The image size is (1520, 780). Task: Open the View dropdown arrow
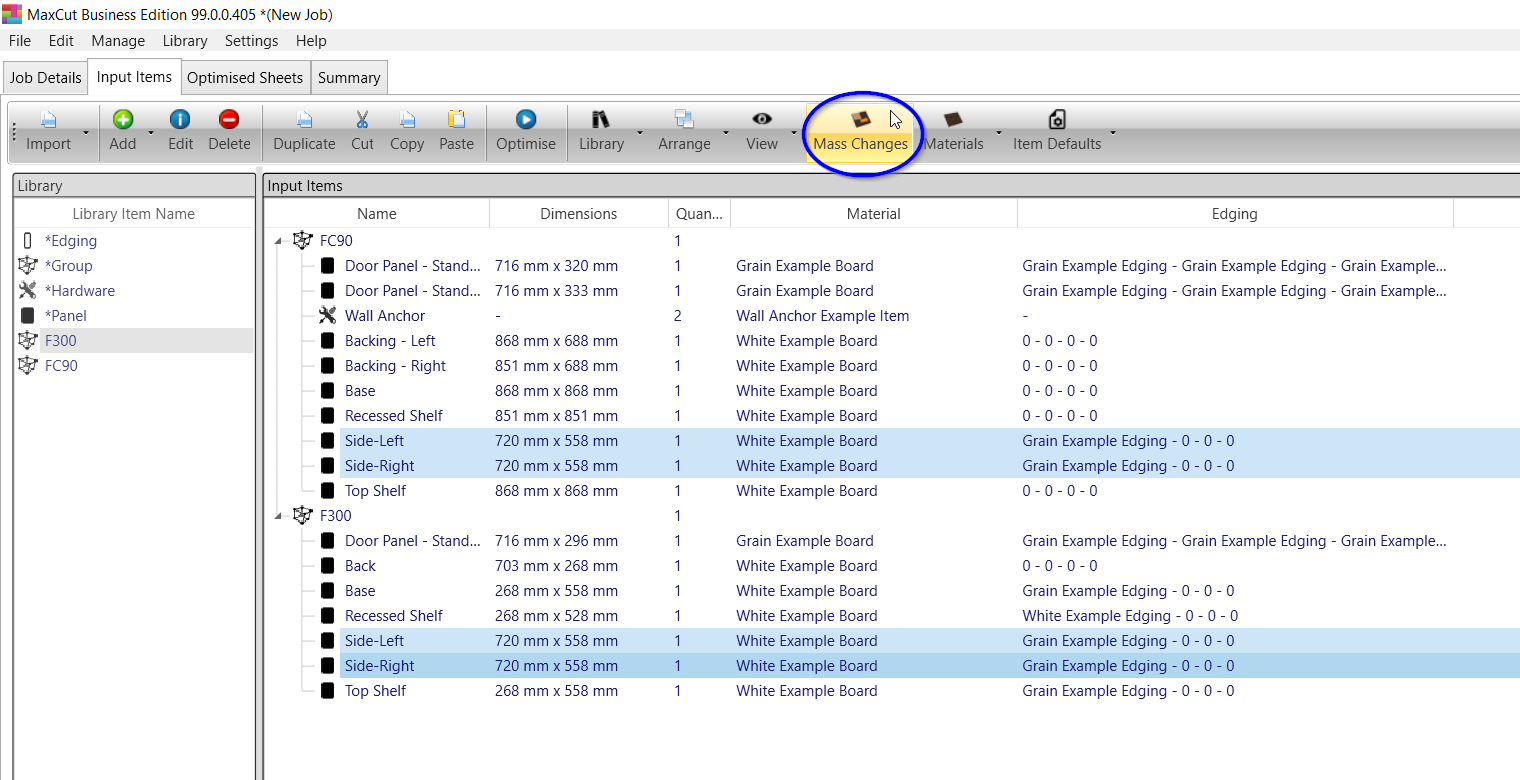point(794,133)
